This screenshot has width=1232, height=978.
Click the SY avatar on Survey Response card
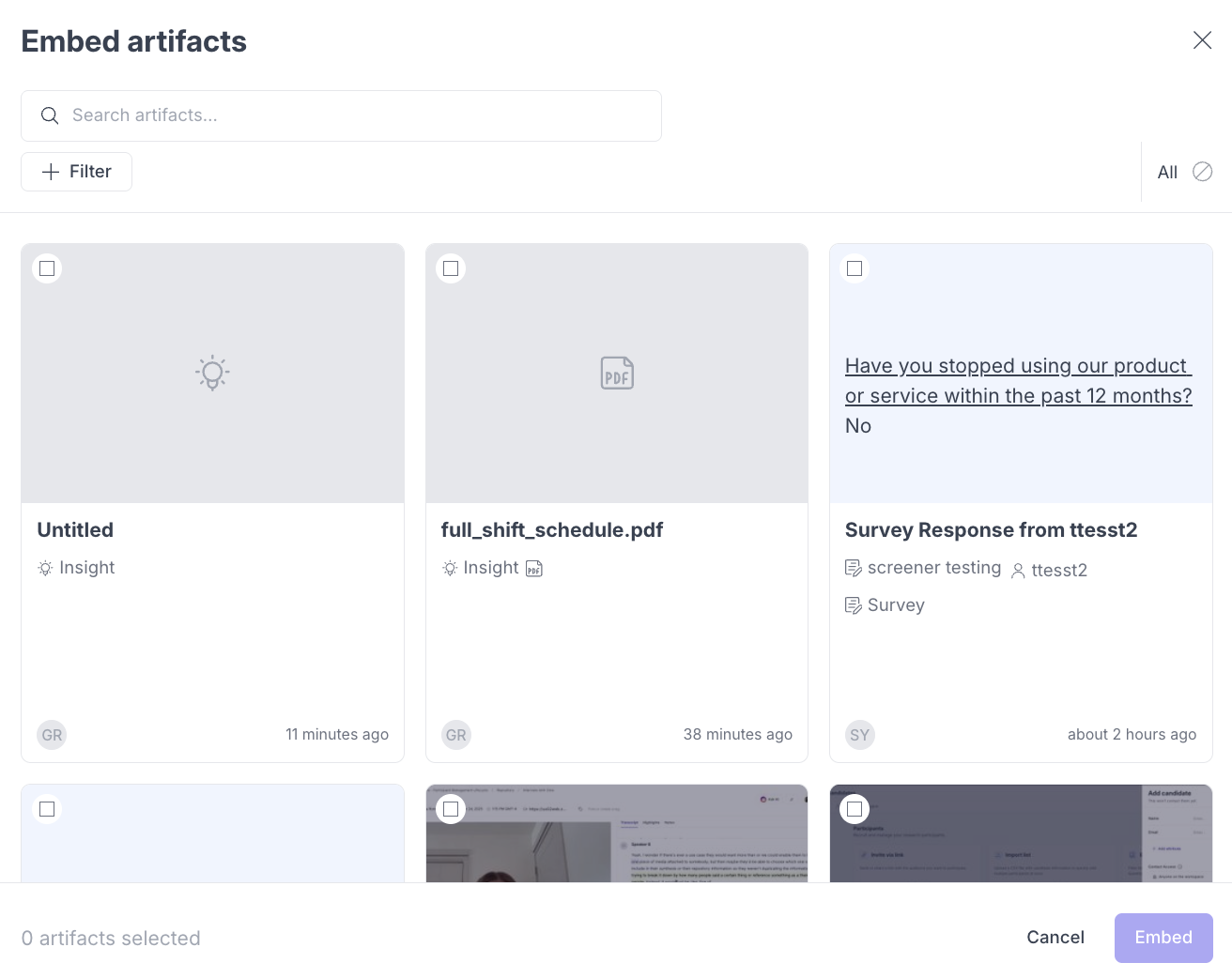point(859,735)
